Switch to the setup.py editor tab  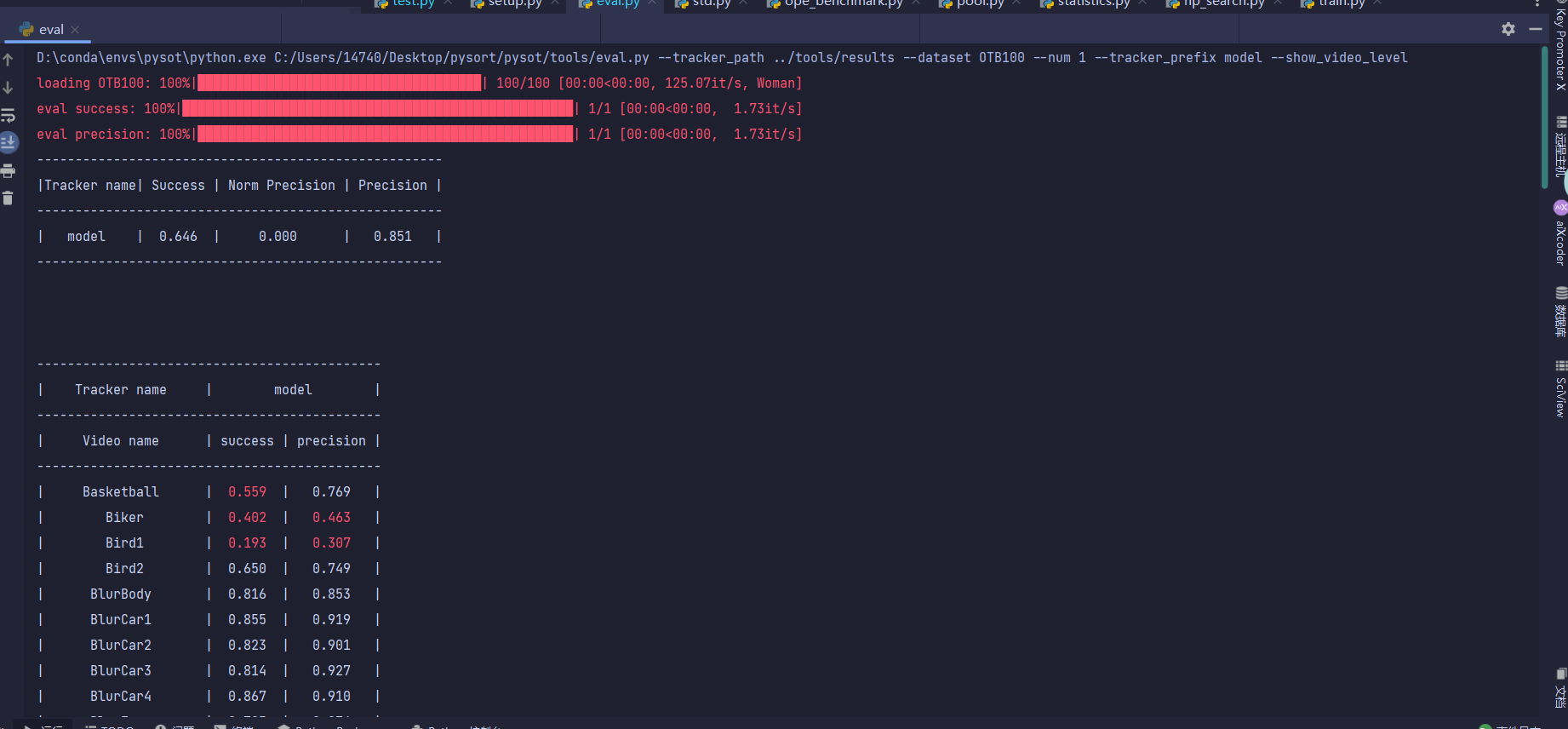click(x=514, y=3)
